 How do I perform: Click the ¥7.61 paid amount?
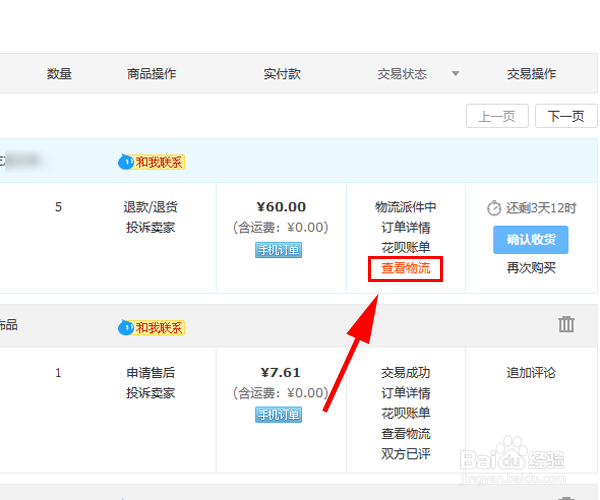click(x=280, y=373)
